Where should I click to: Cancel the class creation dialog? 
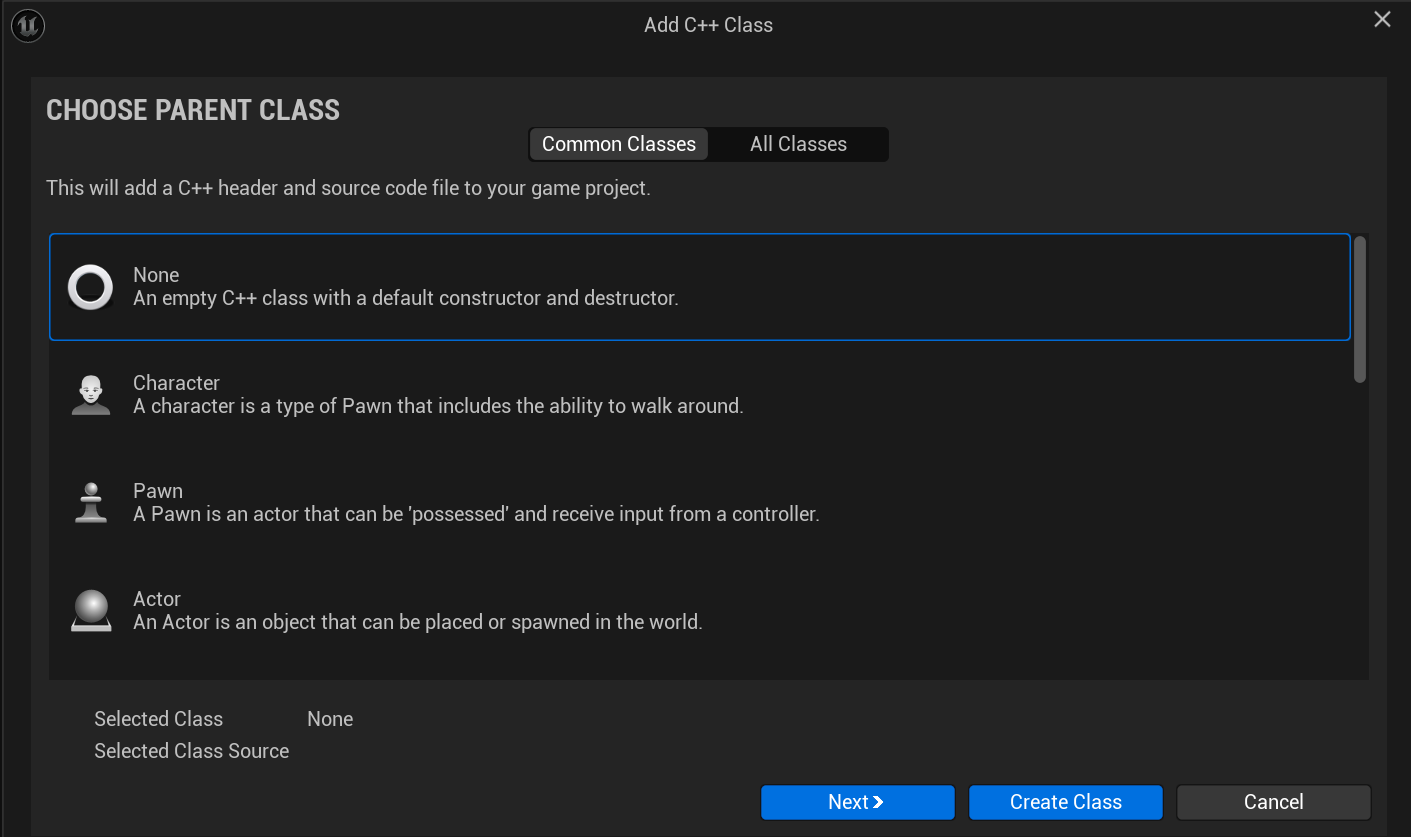point(1273,802)
